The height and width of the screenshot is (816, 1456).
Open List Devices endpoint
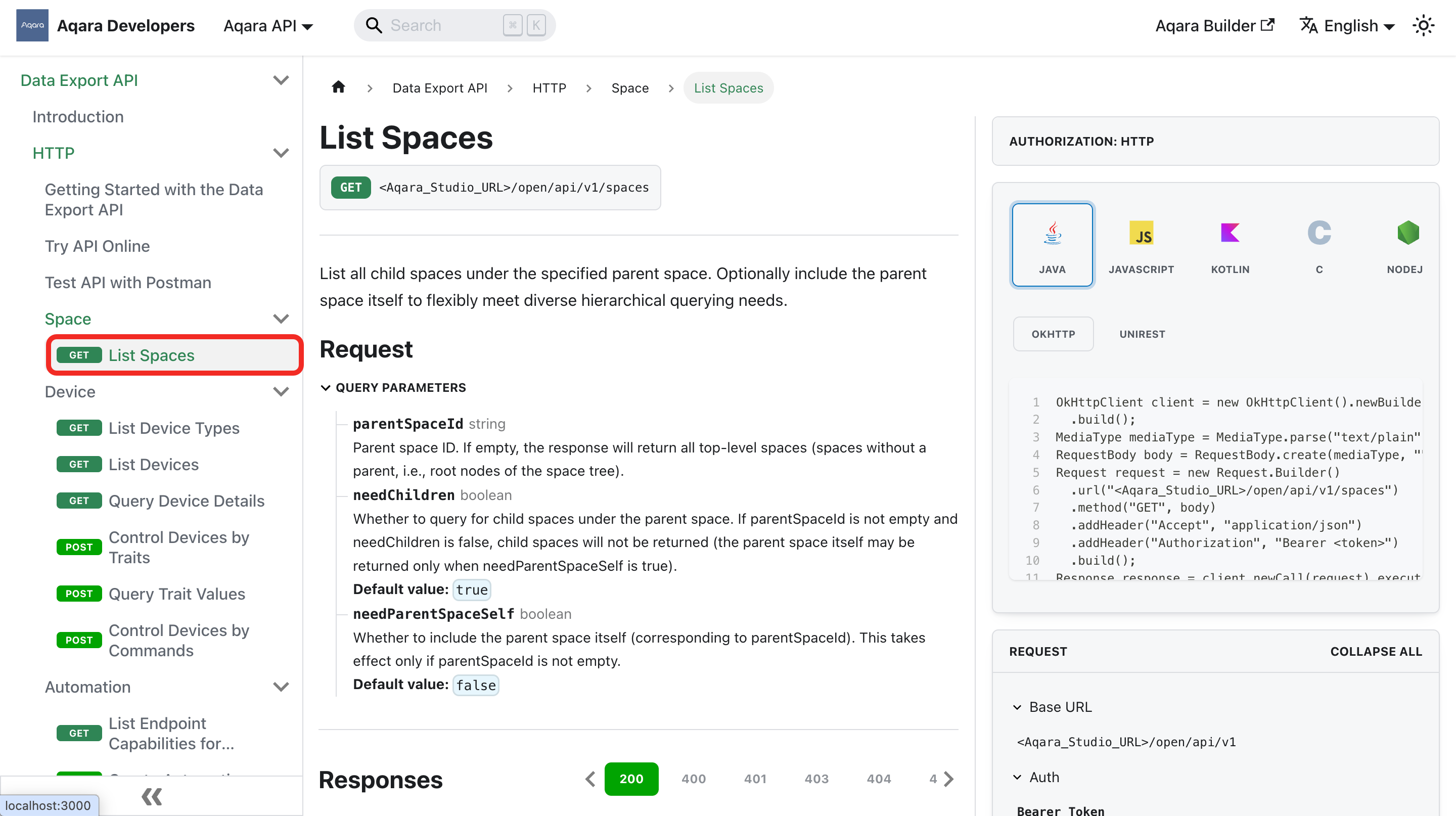coord(154,464)
